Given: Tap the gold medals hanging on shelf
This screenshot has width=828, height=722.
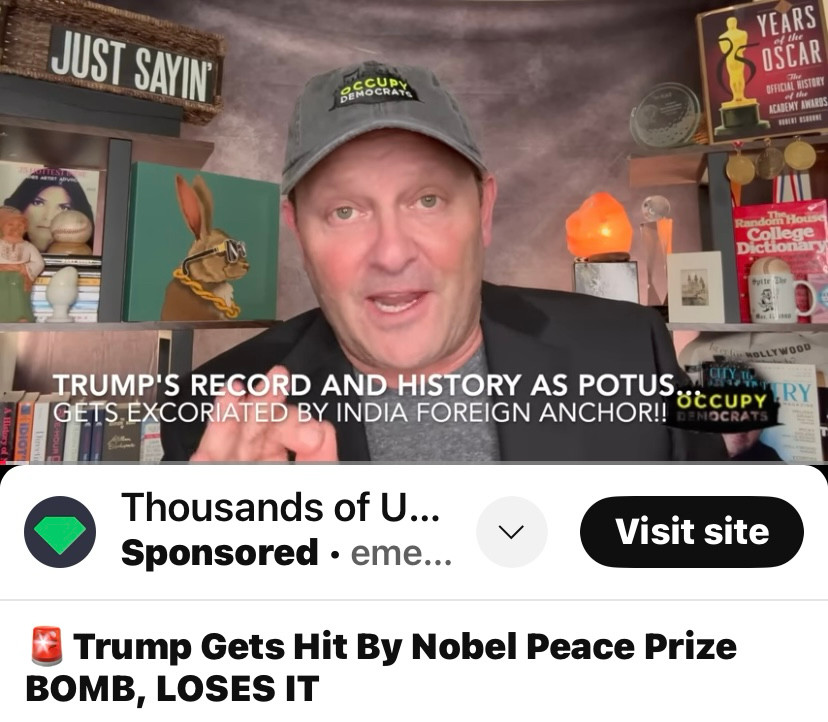Looking at the screenshot, I should [x=770, y=161].
